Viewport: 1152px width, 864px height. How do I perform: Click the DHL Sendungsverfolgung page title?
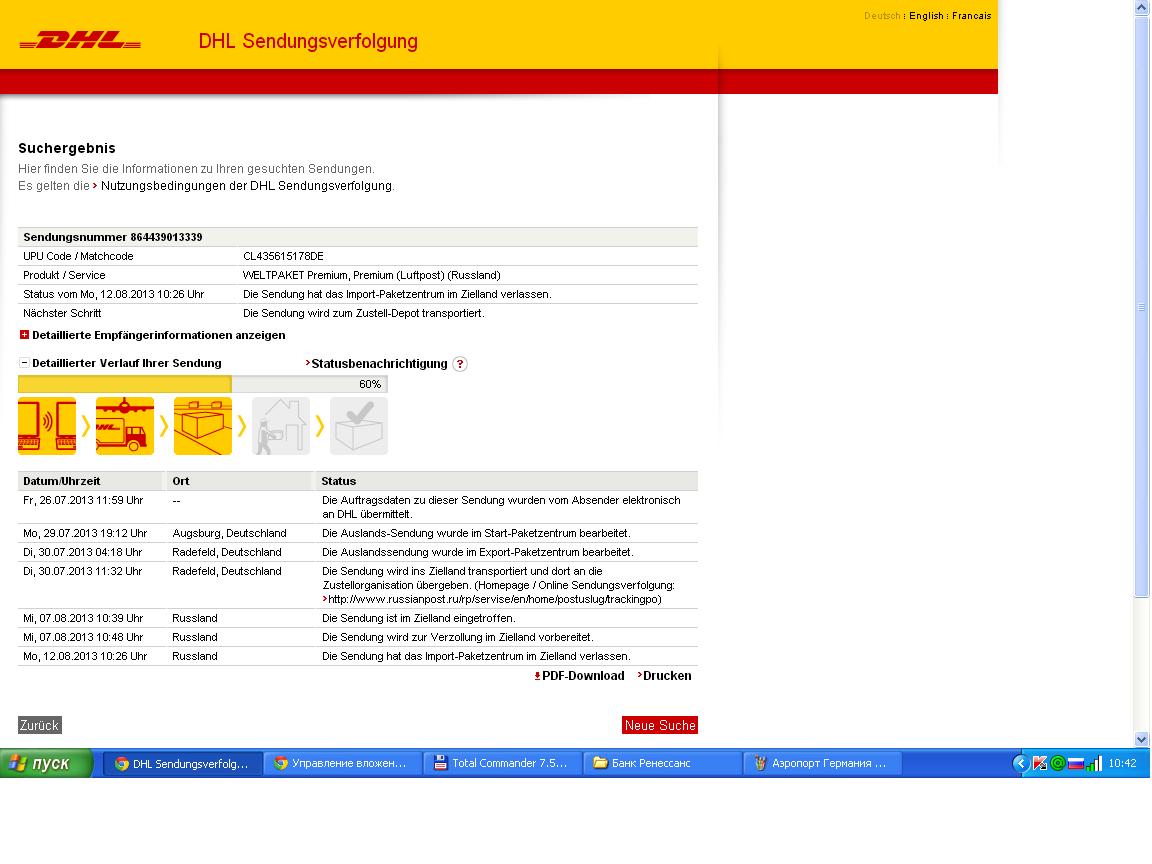(308, 41)
